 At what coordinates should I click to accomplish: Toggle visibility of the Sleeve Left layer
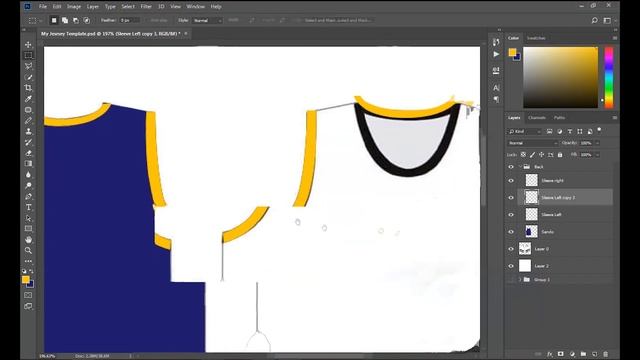pyautogui.click(x=511, y=215)
